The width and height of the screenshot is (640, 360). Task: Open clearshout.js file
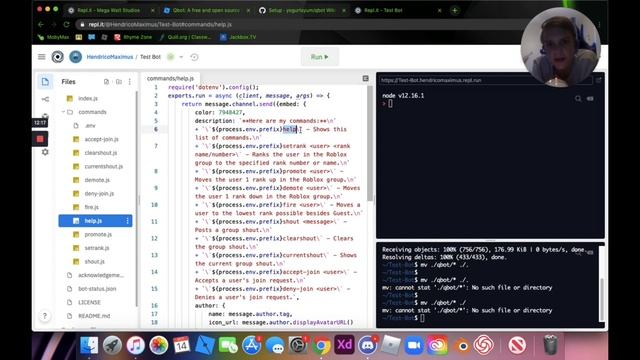pos(100,153)
